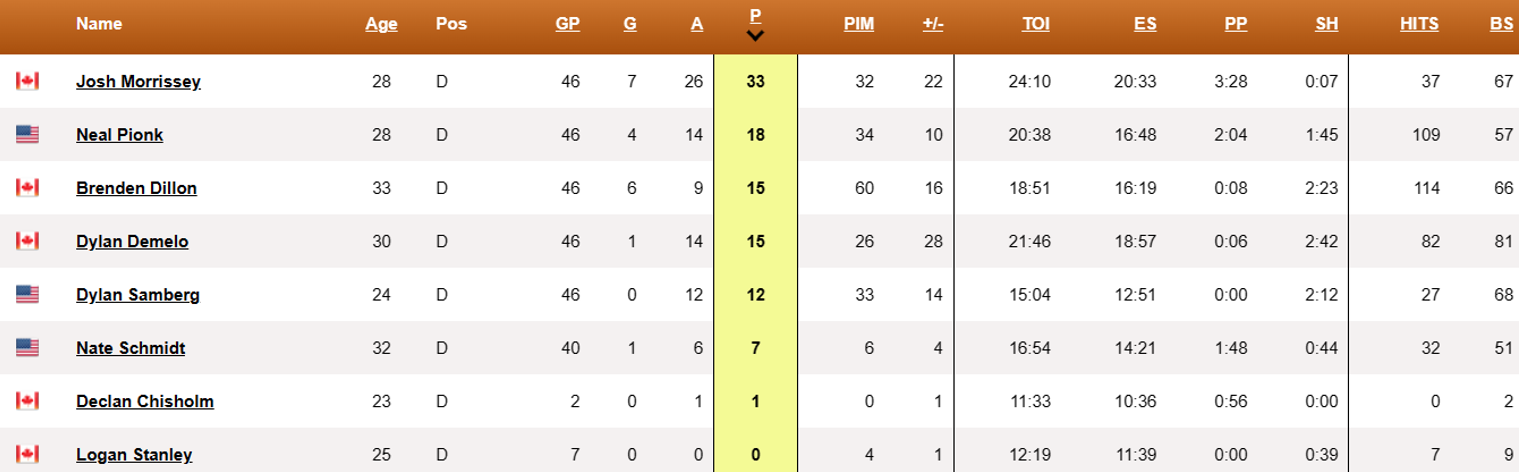Sort by HITS column header
Screen dimensions: 1520x472
1419,24
